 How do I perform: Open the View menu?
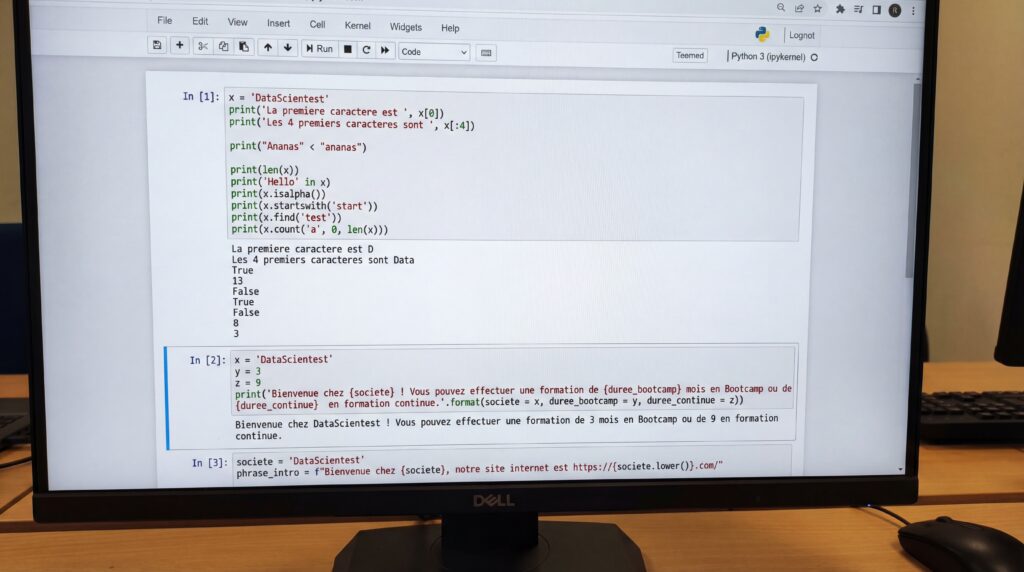238,22
